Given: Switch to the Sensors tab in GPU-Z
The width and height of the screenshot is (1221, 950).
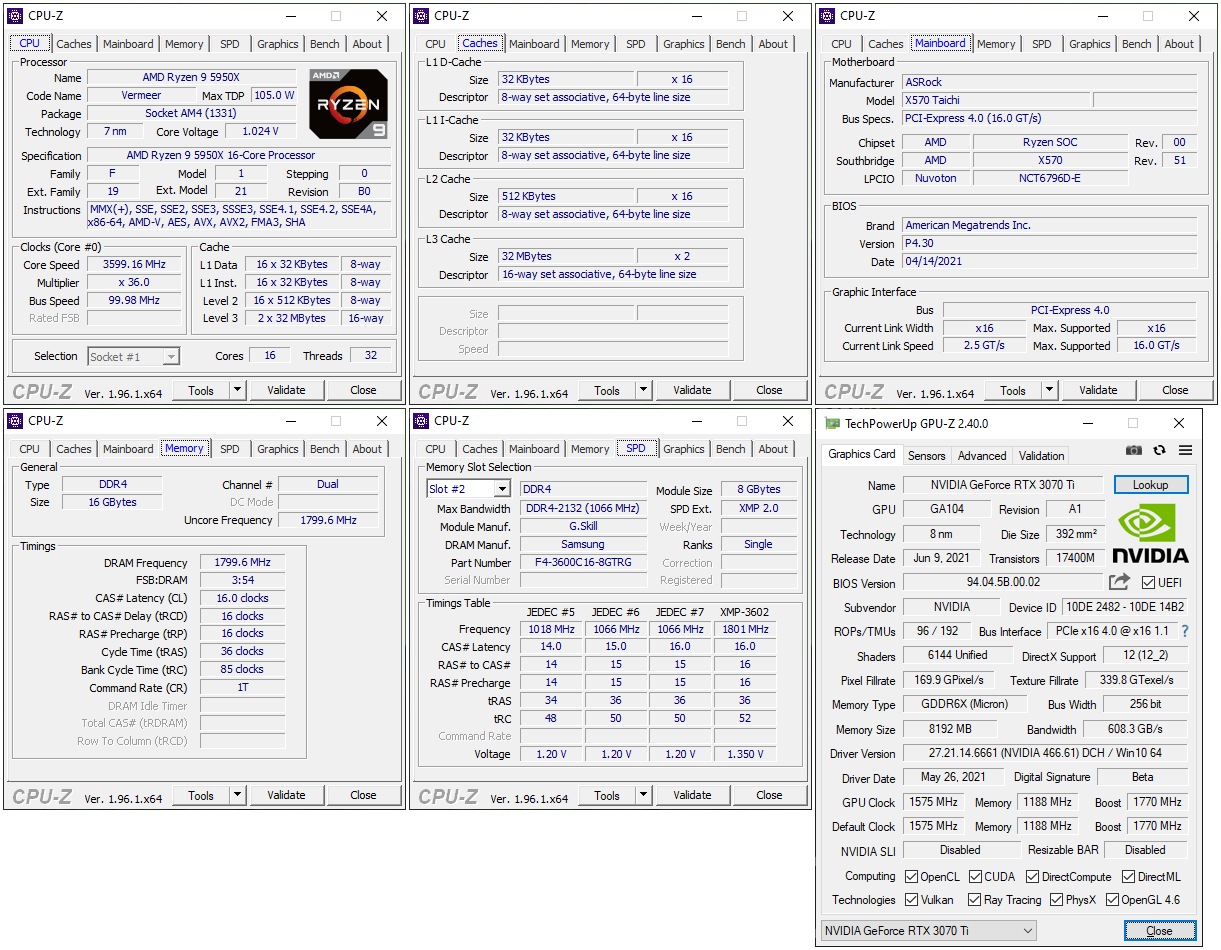Looking at the screenshot, I should [x=926, y=456].
